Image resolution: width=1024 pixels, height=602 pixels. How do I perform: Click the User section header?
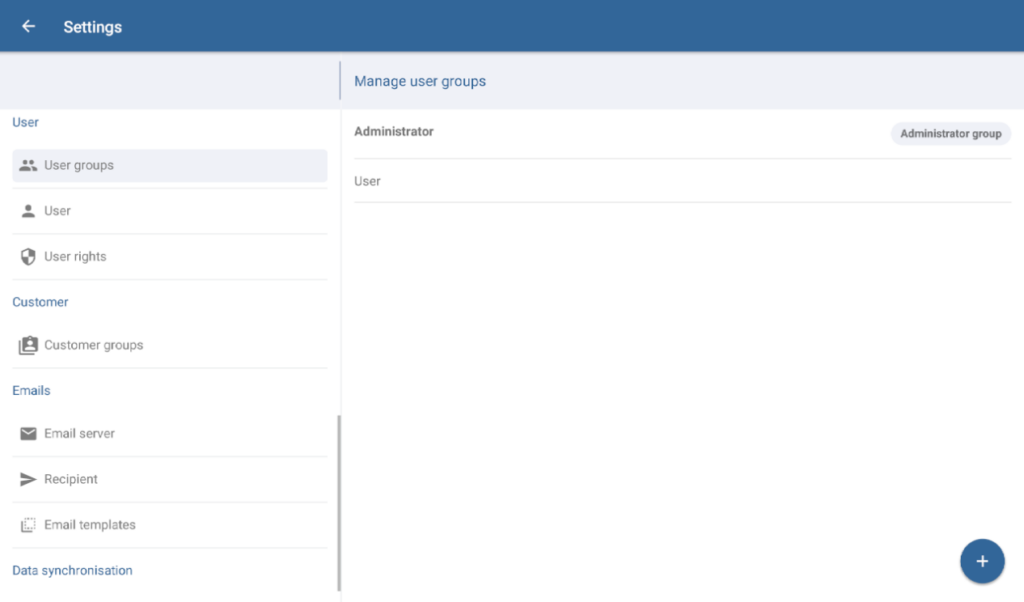(x=25, y=122)
